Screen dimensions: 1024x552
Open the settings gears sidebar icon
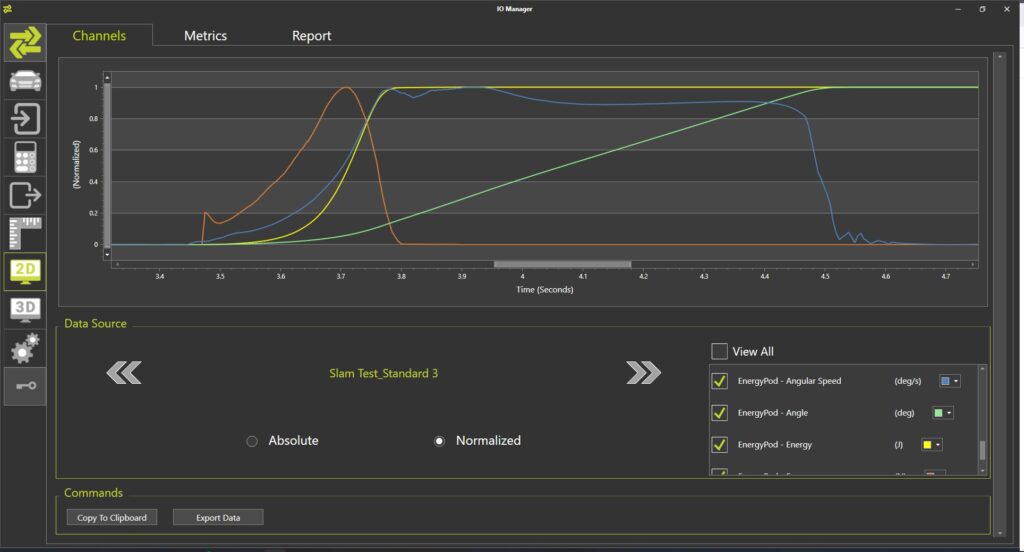[x=25, y=348]
